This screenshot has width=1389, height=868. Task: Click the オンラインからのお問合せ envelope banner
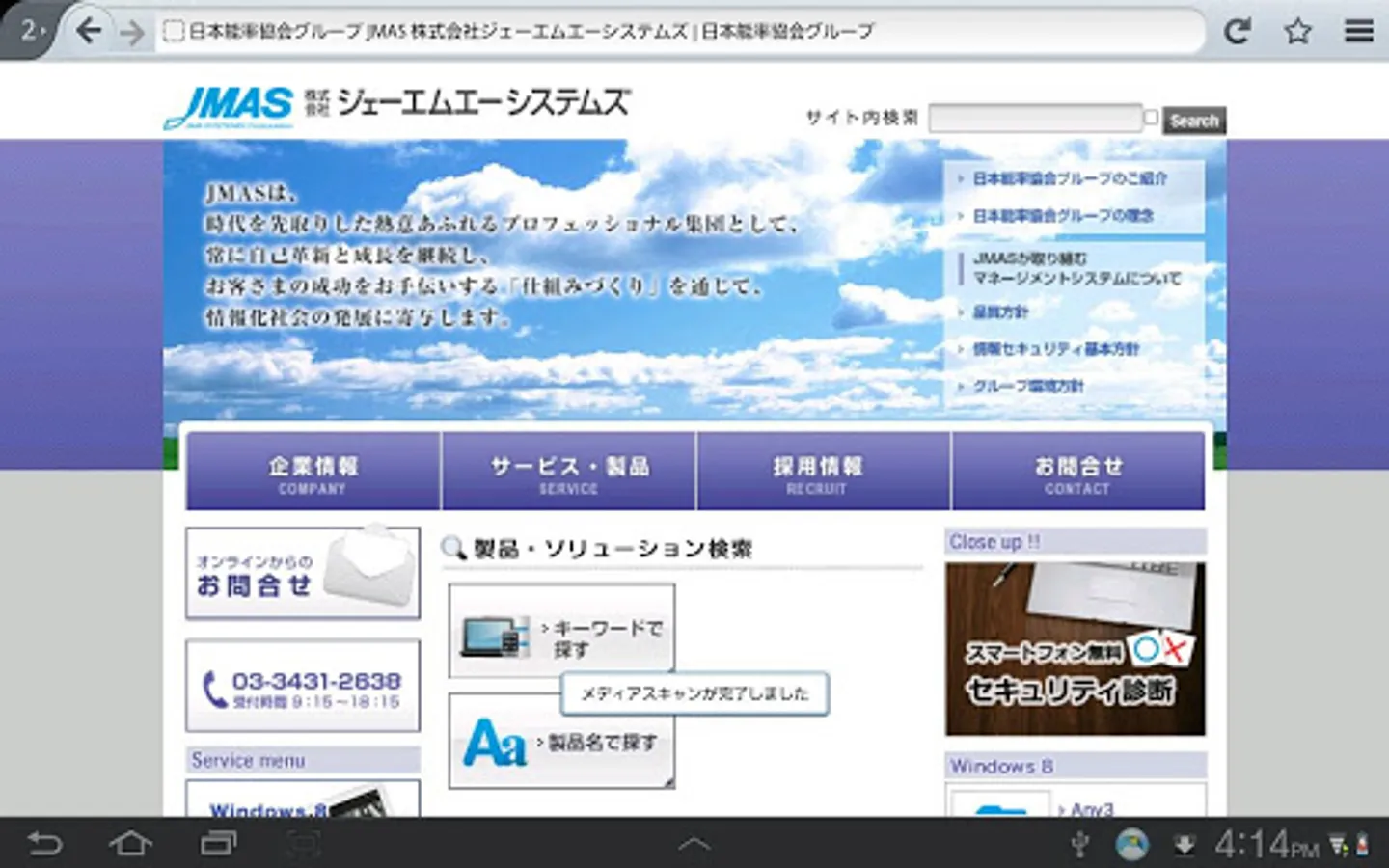click(x=303, y=574)
